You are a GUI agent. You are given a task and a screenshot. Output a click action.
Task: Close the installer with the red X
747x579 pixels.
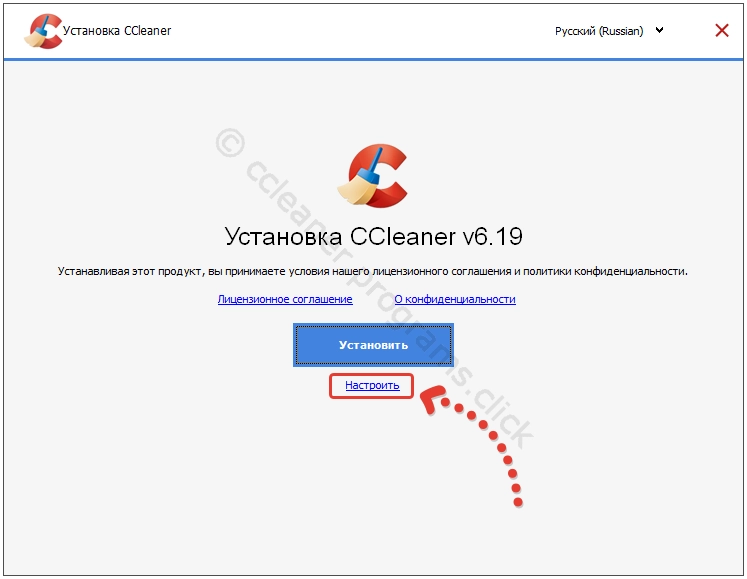[x=722, y=31]
